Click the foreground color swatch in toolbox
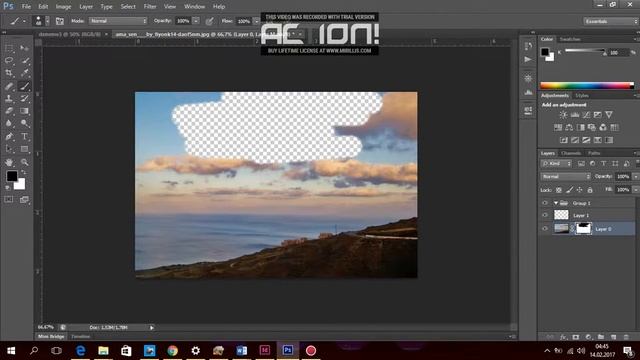640x360 pixels. pos(11,176)
